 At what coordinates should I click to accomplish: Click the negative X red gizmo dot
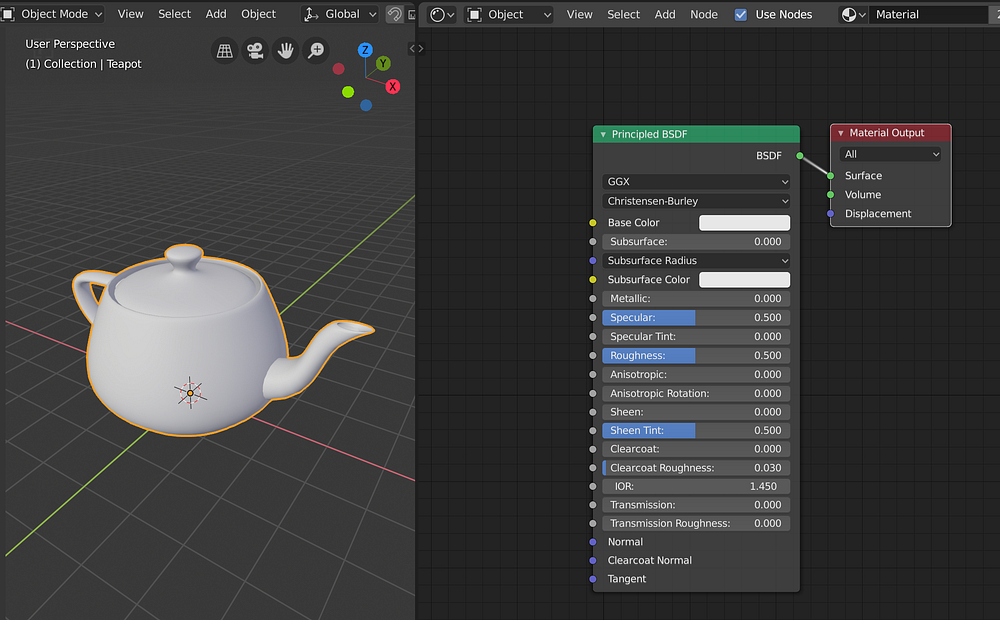[x=339, y=69]
